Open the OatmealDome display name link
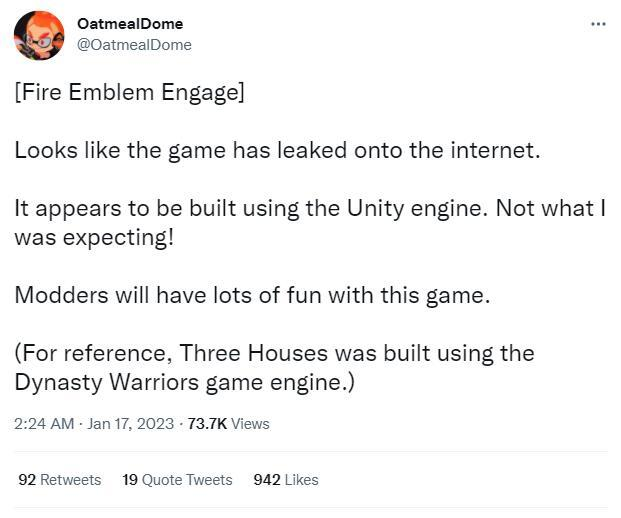The height and width of the screenshot is (518, 621). click(129, 23)
